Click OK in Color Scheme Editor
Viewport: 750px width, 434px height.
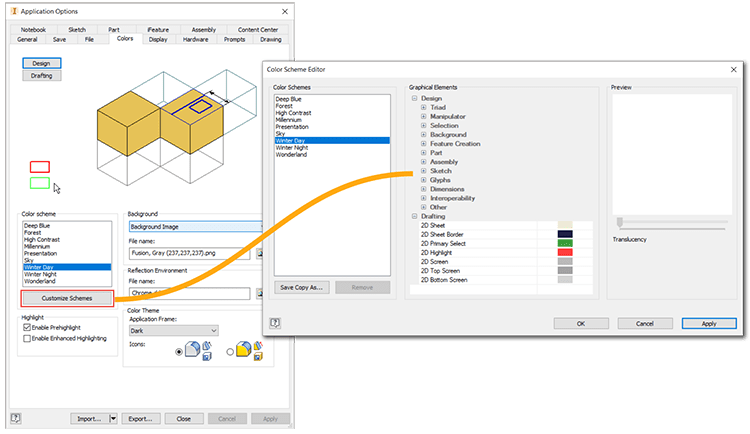coord(581,323)
